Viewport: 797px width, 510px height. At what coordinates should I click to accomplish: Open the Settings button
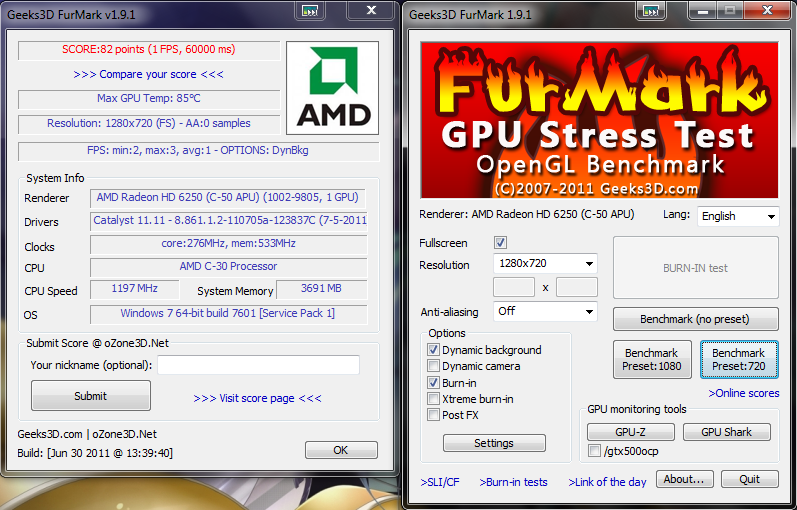coord(494,443)
